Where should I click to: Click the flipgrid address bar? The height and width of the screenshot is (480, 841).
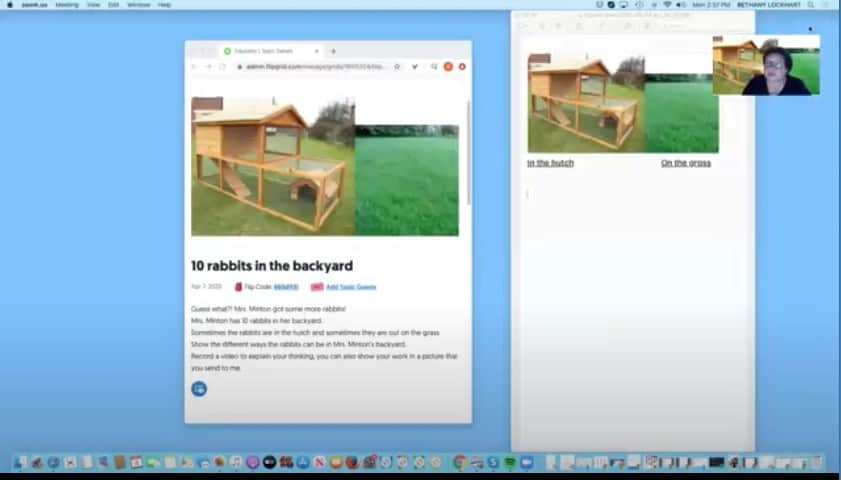(310, 67)
